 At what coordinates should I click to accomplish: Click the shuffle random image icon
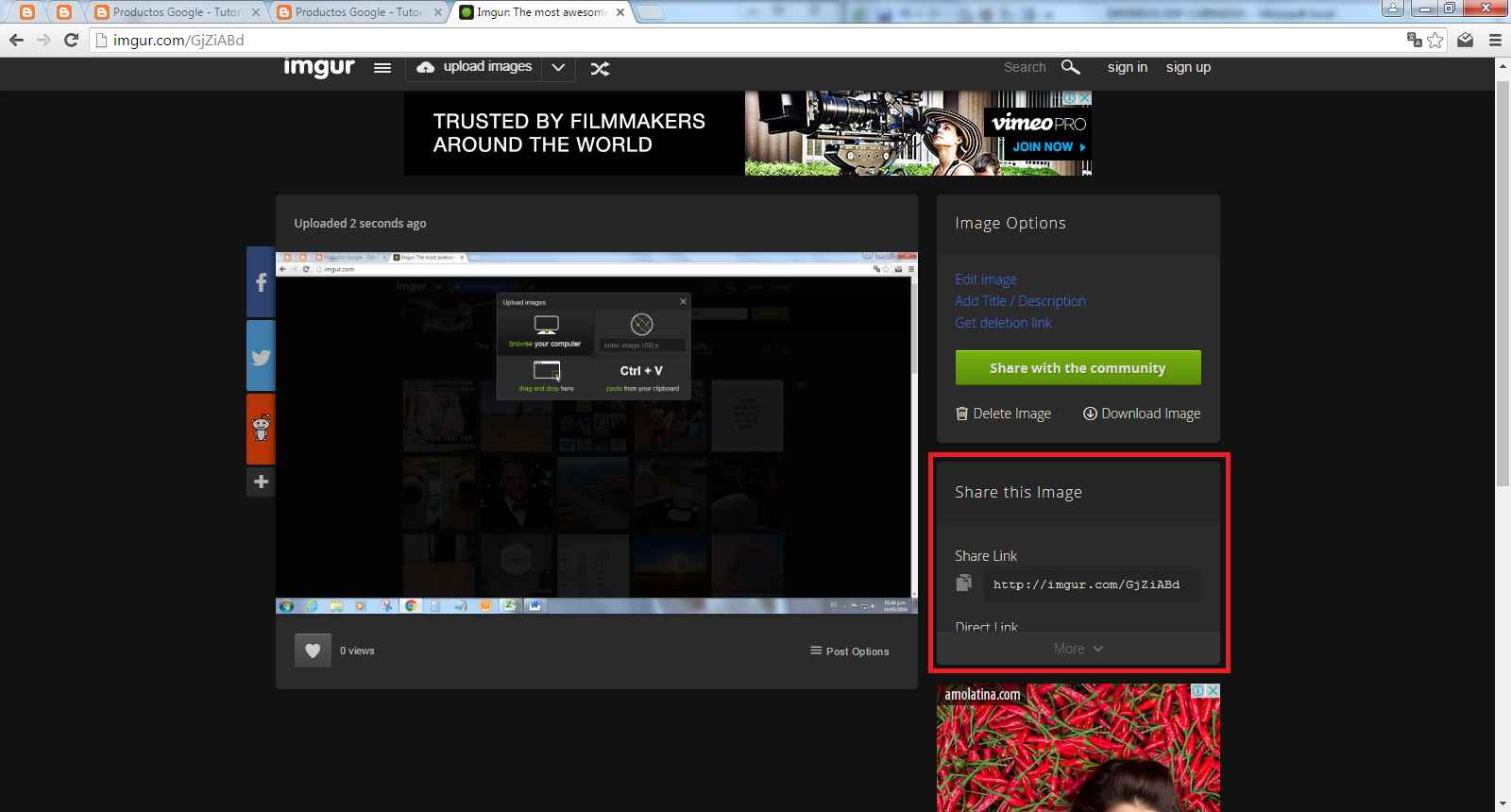coord(600,69)
